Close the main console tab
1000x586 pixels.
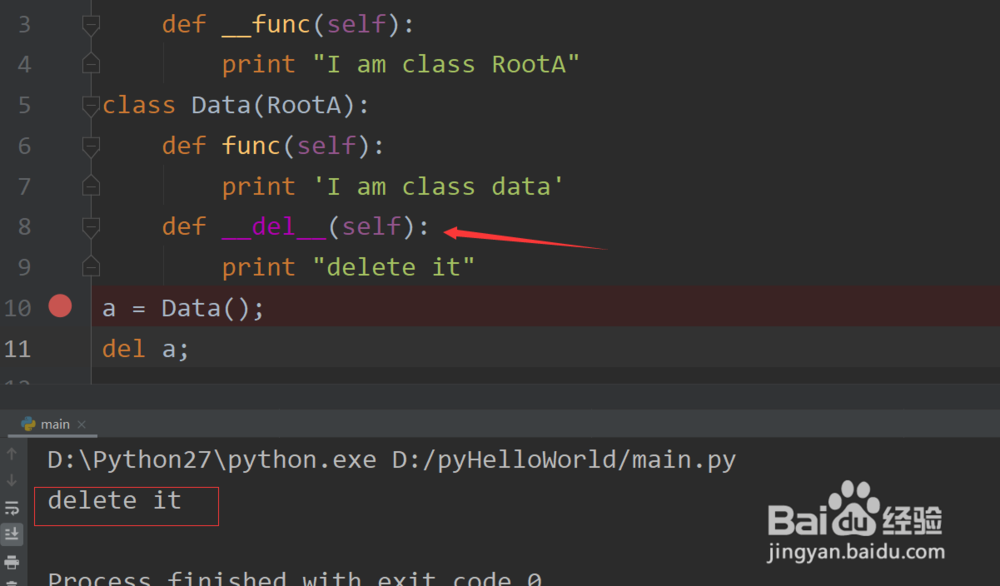(81, 423)
